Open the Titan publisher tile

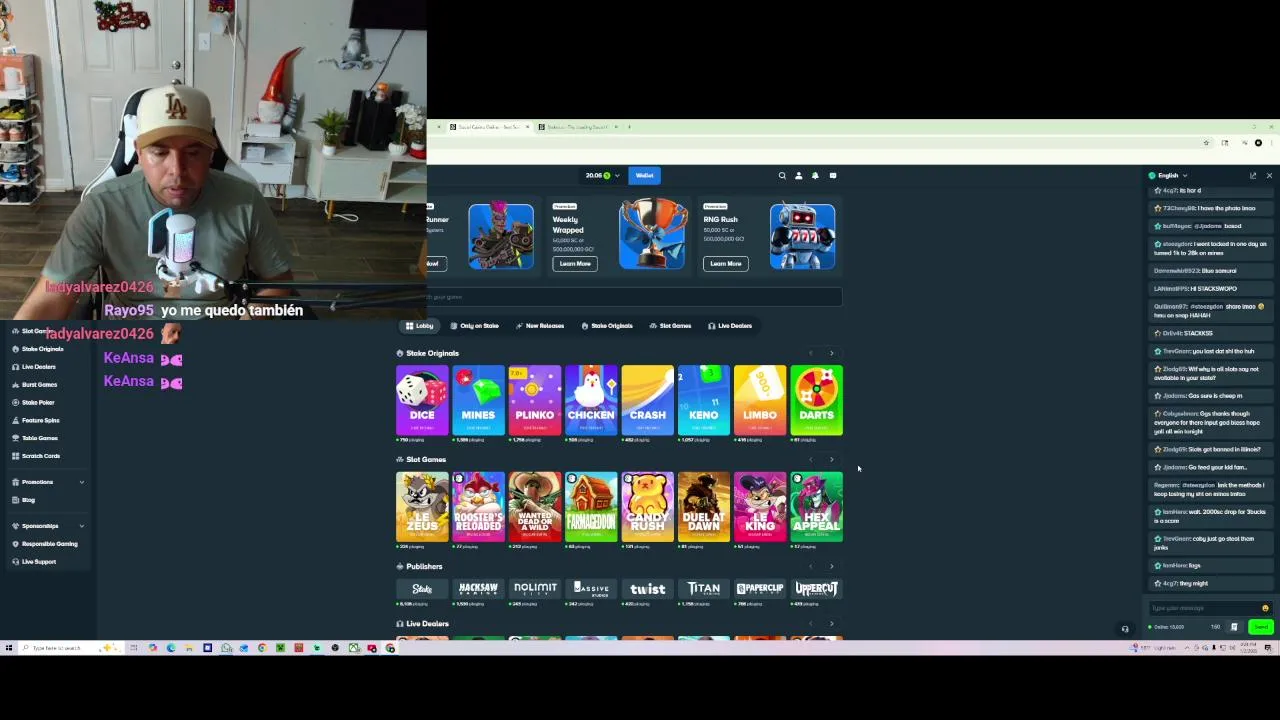[704, 589]
